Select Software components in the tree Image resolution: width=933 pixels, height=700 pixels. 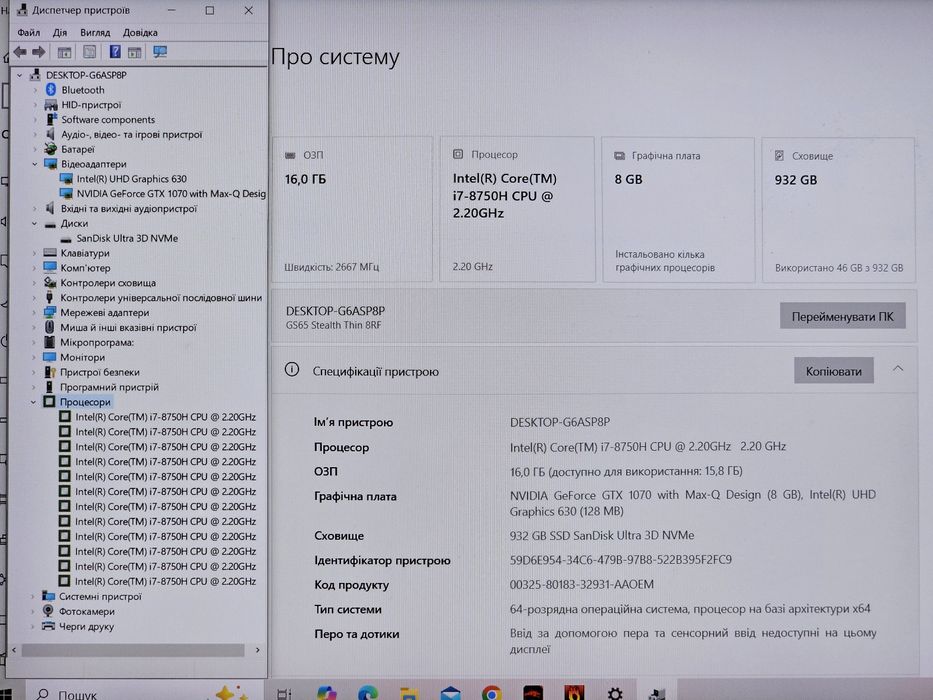point(108,120)
